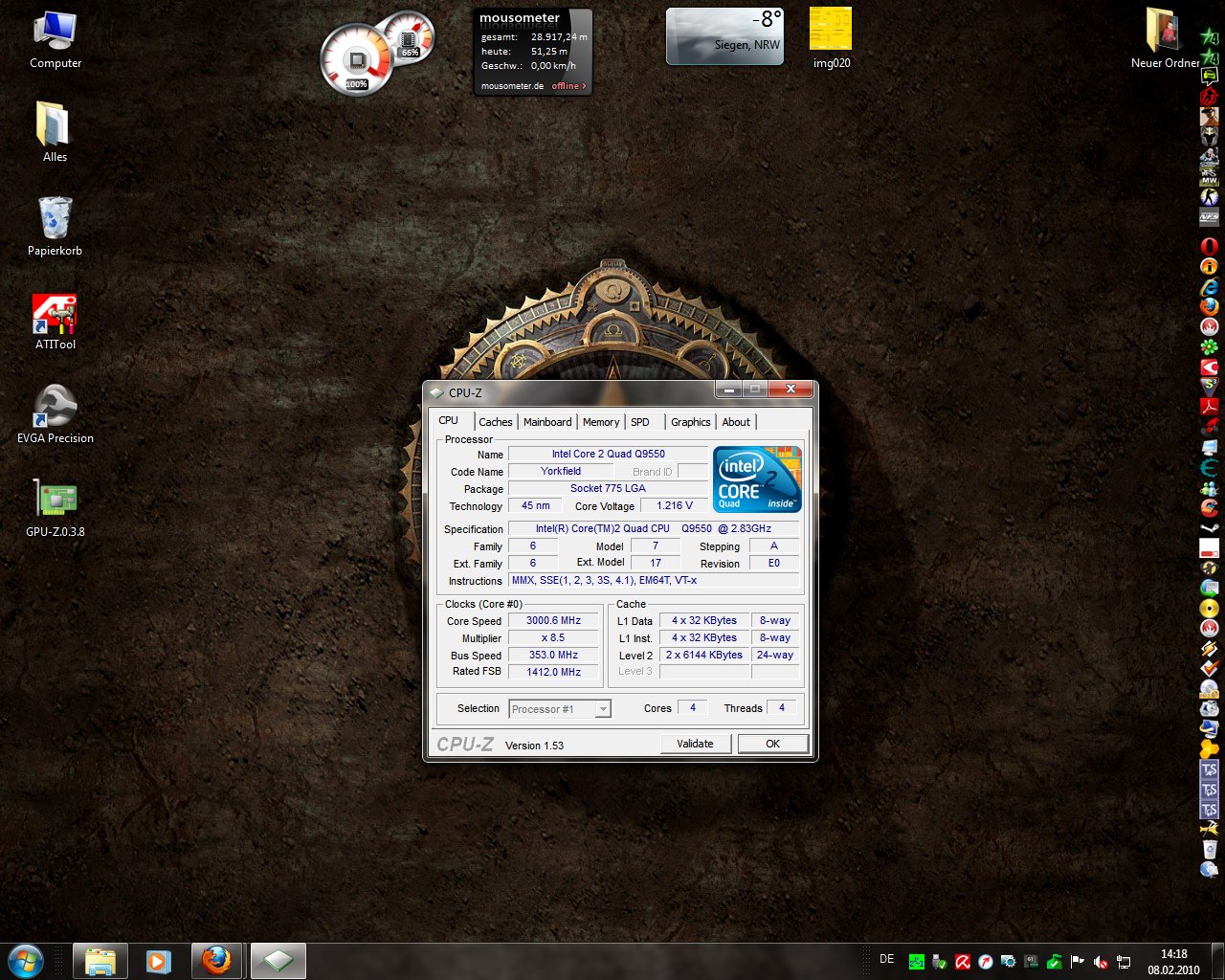Viewport: 1225px width, 980px height.
Task: Open GPU-Z.0.3.8 from the desktop
Action: tap(55, 507)
